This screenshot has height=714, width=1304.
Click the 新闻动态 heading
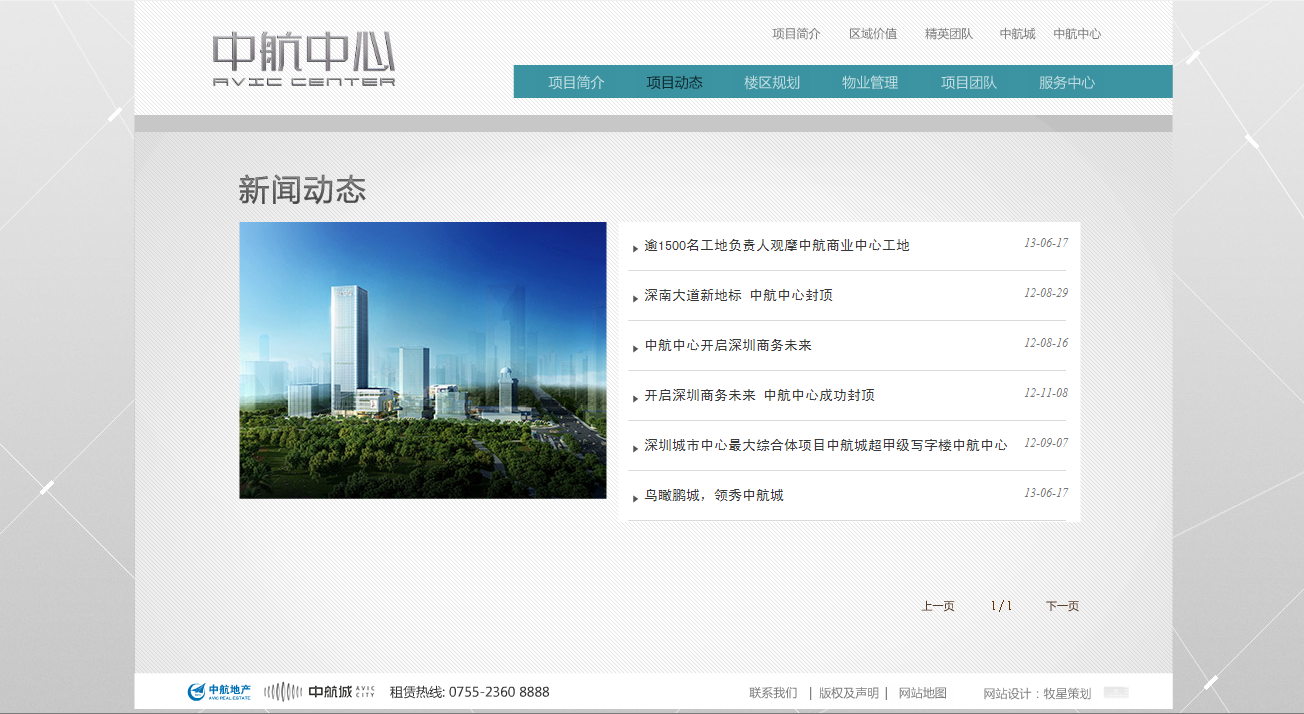[x=302, y=190]
